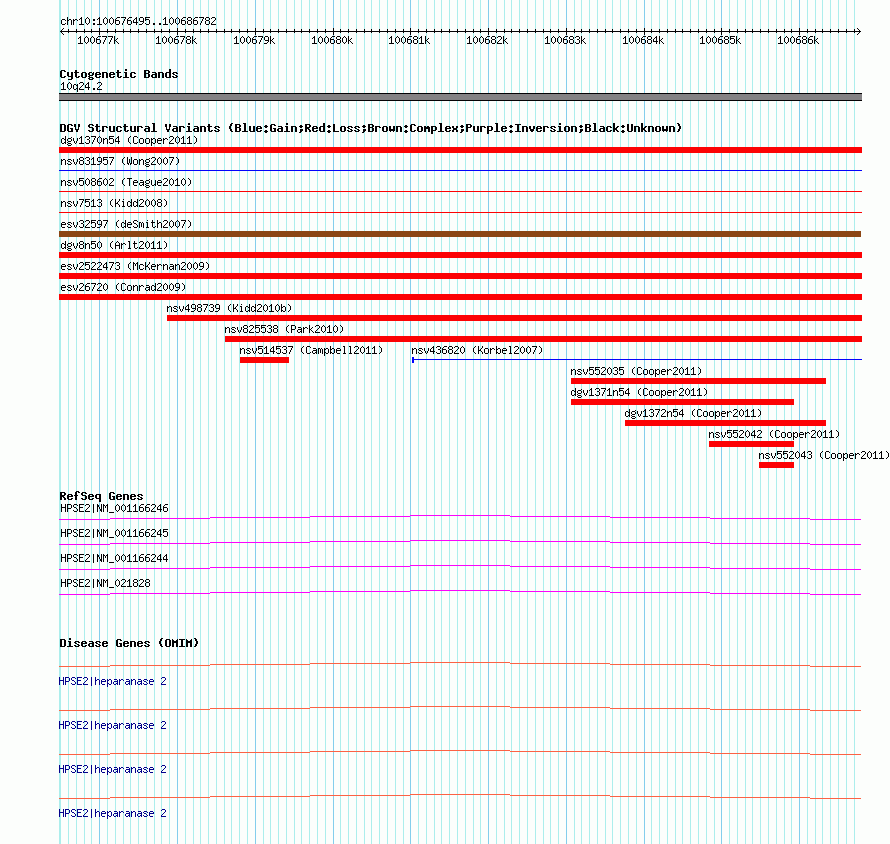The width and height of the screenshot is (890, 844).
Task: Open the HPSE2|NM_001166246 RefSeq gene label
Action: click(114, 508)
